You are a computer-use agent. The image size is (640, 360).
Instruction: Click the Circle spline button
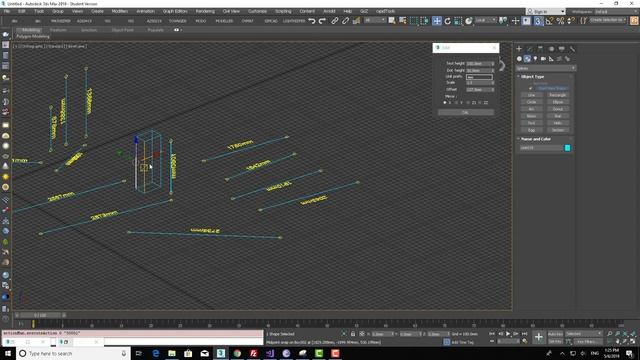(x=531, y=102)
